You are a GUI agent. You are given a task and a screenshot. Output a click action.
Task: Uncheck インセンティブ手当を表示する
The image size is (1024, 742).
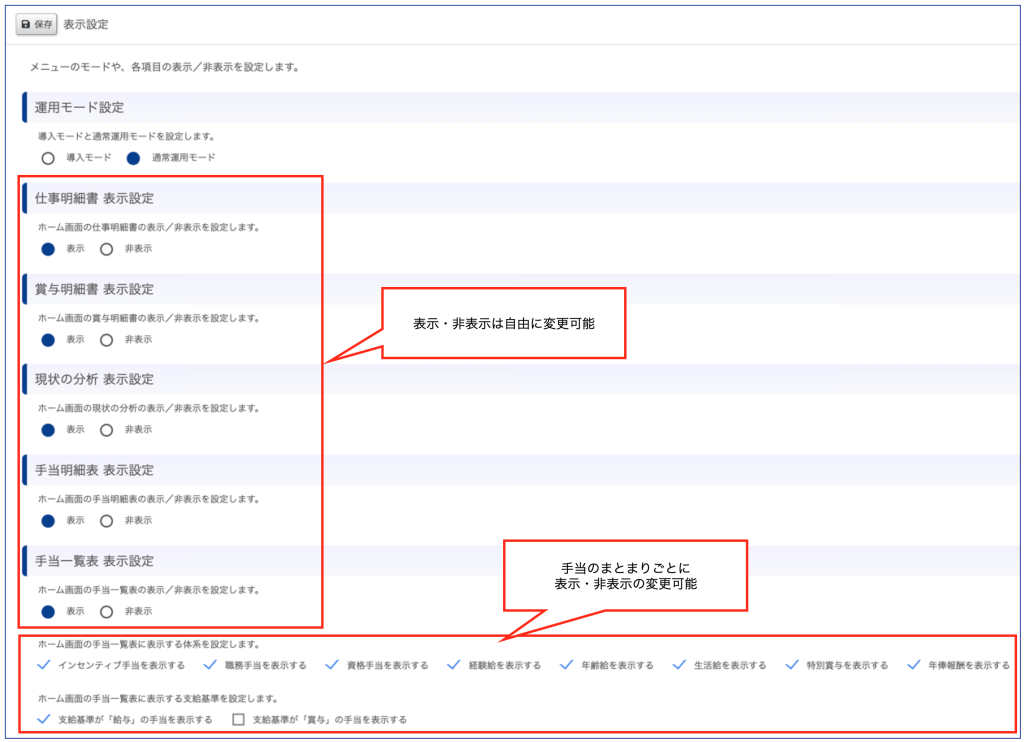43,664
